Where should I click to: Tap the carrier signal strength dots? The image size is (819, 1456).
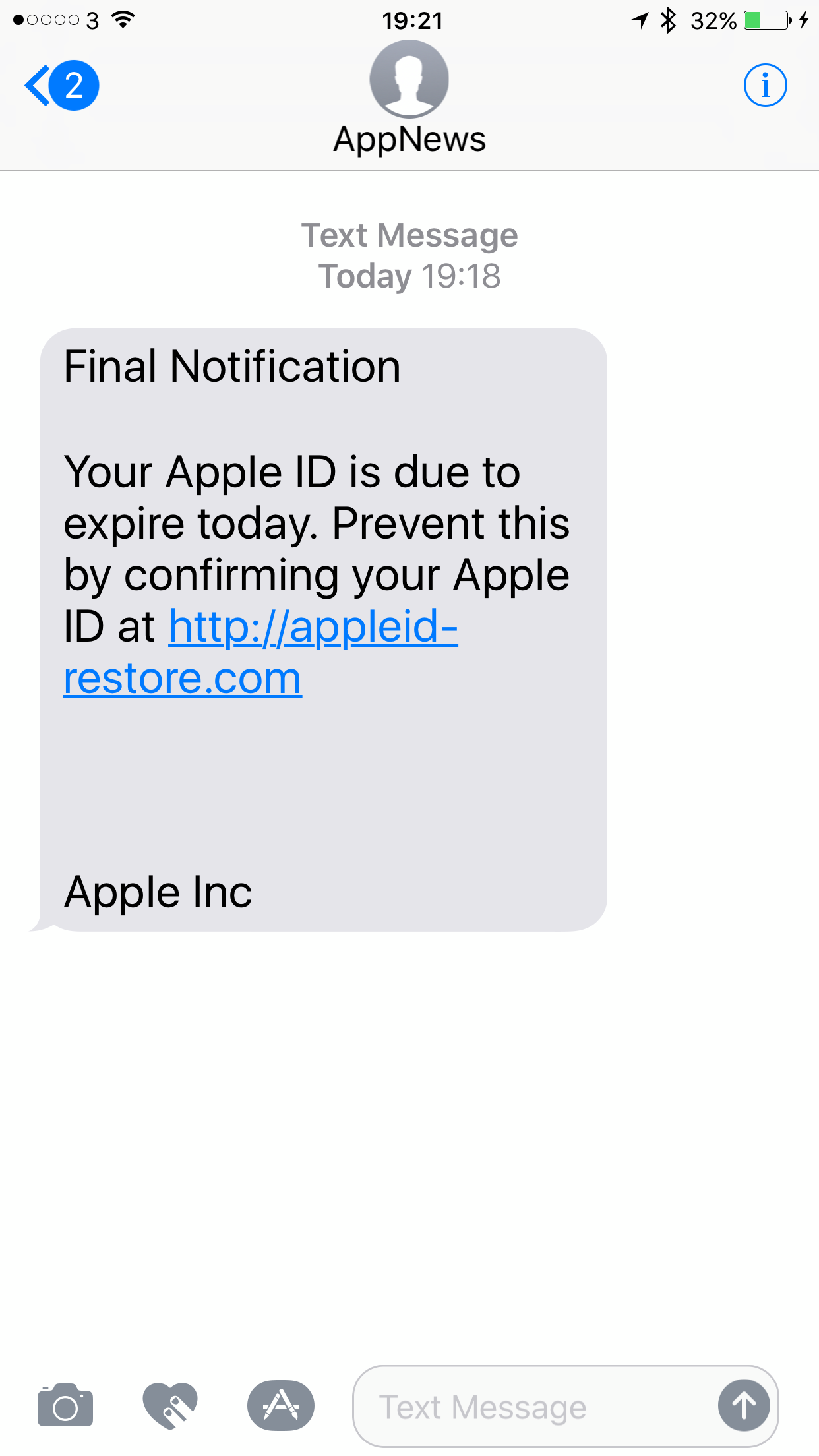(x=46, y=20)
